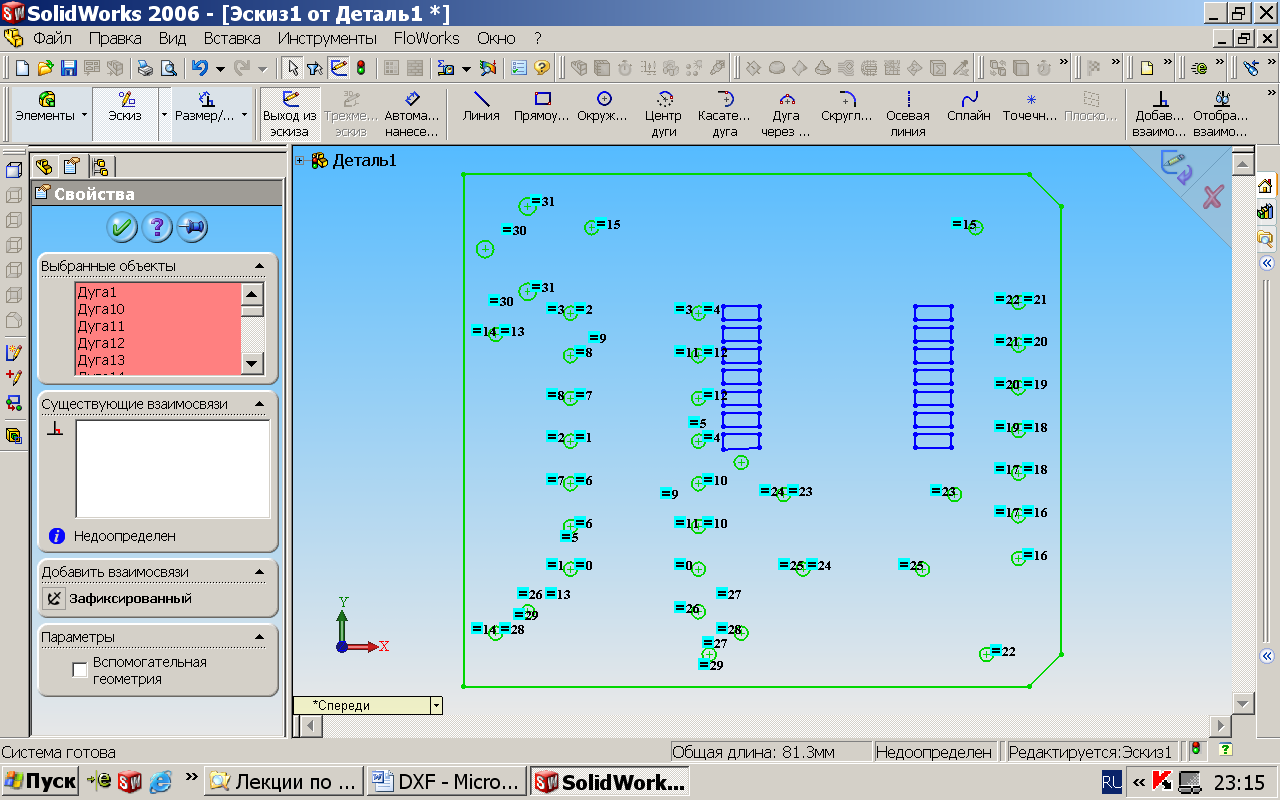The width and height of the screenshot is (1280, 800).
Task: Collapse Существующие взаимосвязи section
Action: pos(260,404)
